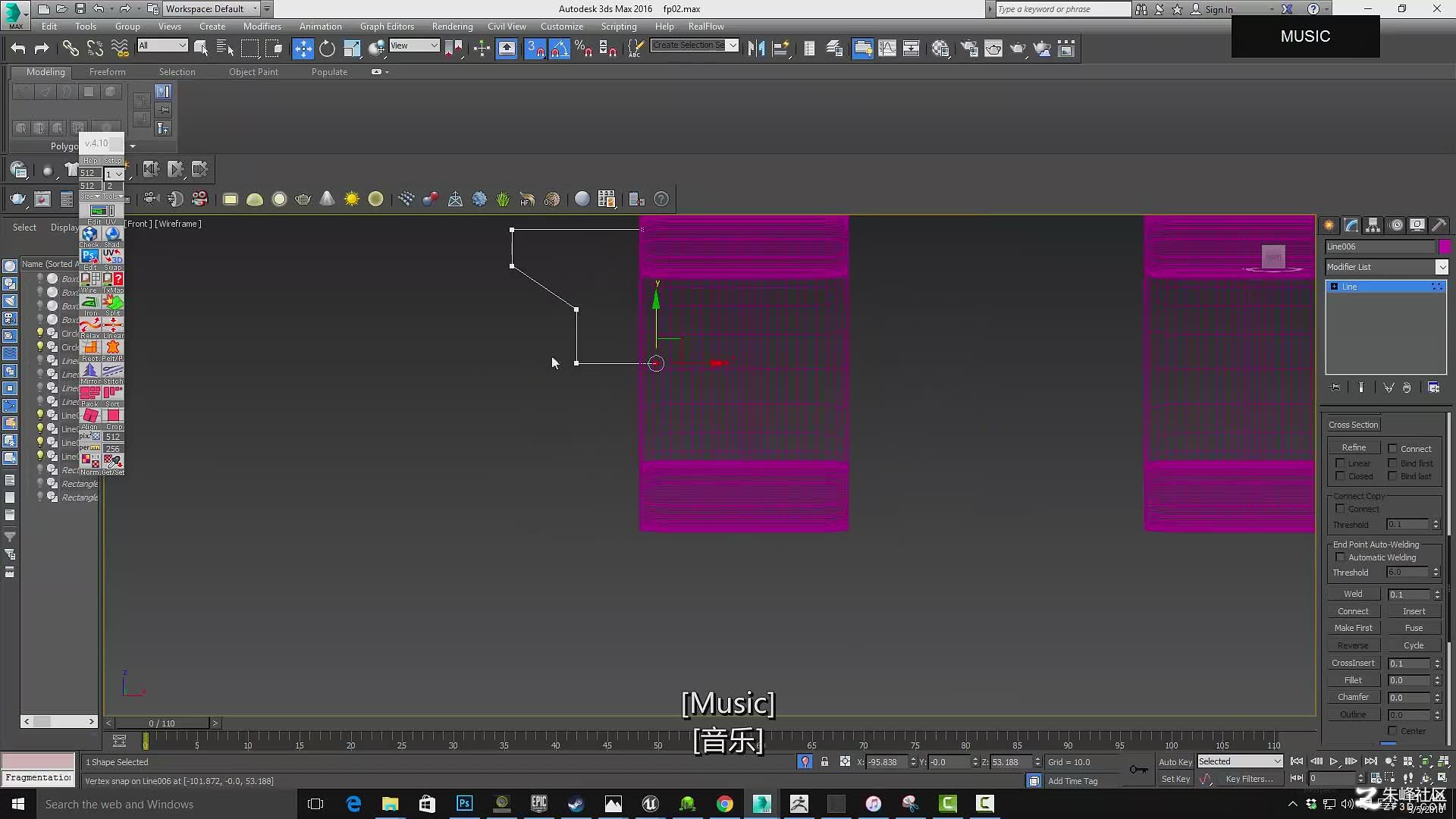Viewport: 1456px width, 819px height.
Task: Click the Make First button
Action: pos(1354,628)
